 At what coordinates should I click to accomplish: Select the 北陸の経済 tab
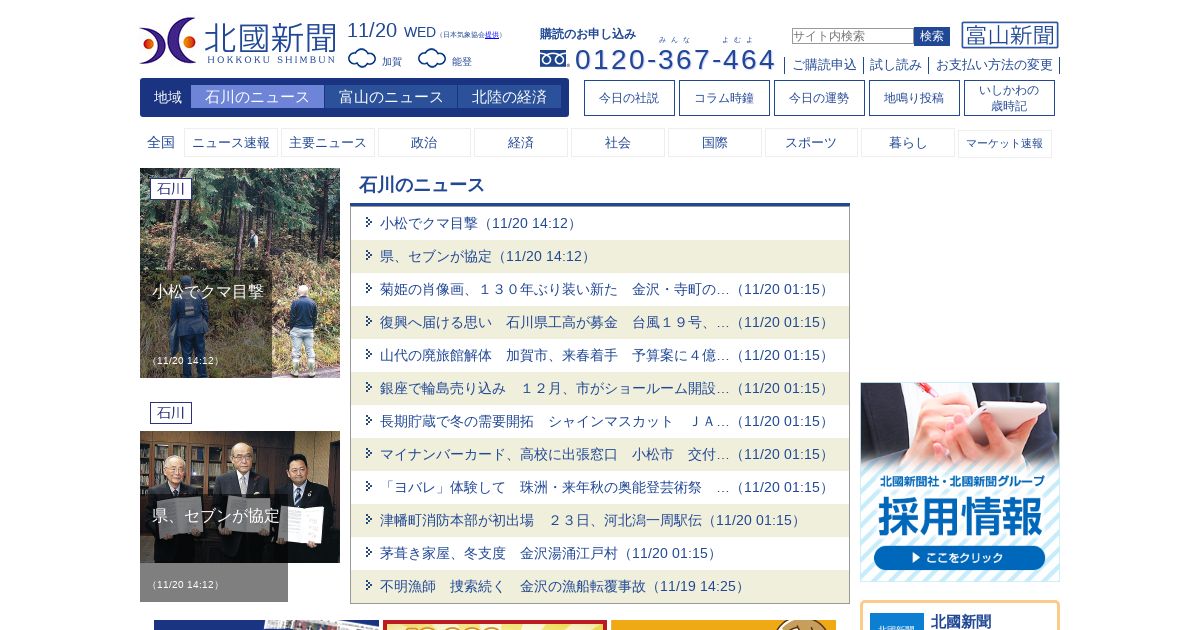coord(510,97)
